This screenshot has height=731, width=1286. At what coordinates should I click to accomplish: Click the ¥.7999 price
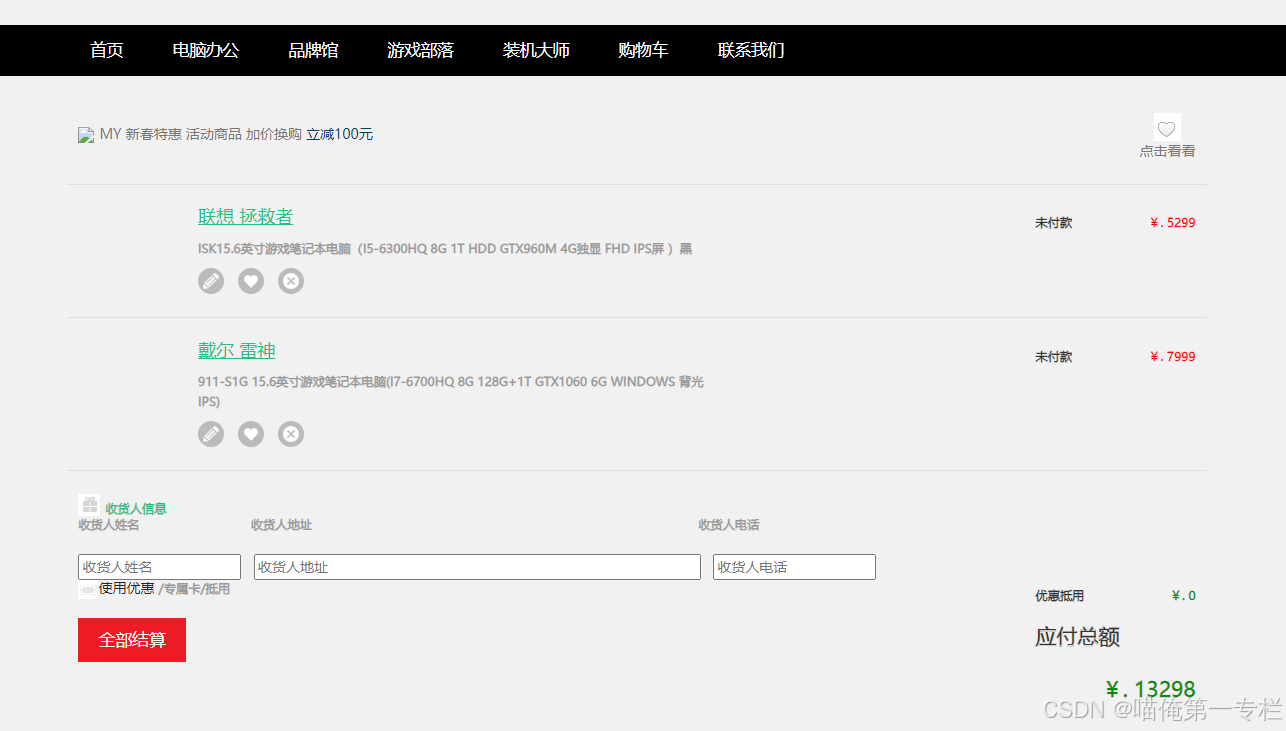point(1173,357)
